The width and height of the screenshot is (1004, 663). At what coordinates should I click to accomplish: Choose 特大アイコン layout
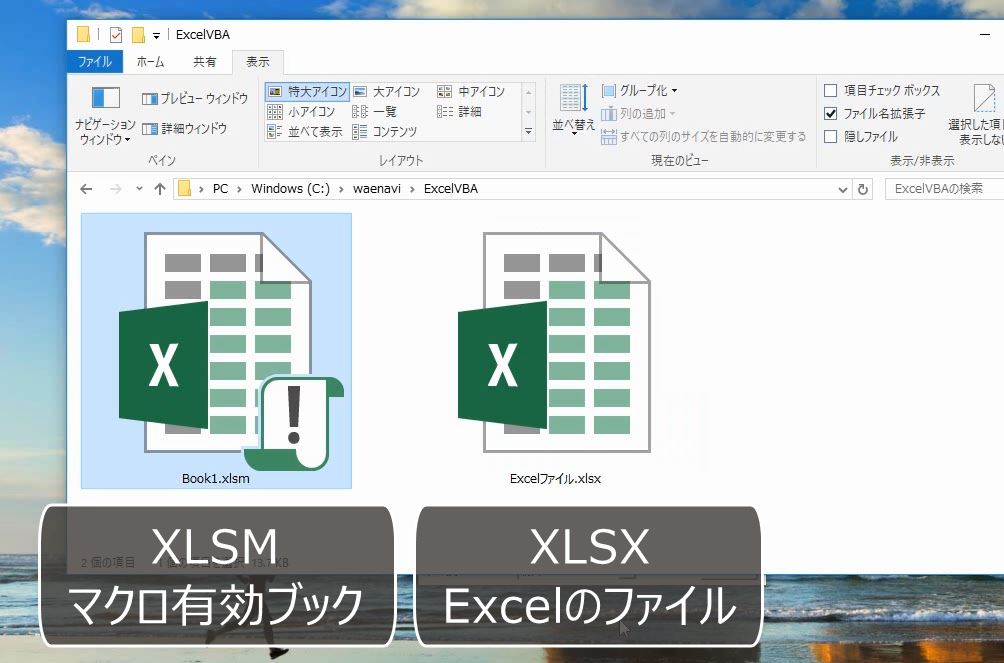(x=307, y=92)
